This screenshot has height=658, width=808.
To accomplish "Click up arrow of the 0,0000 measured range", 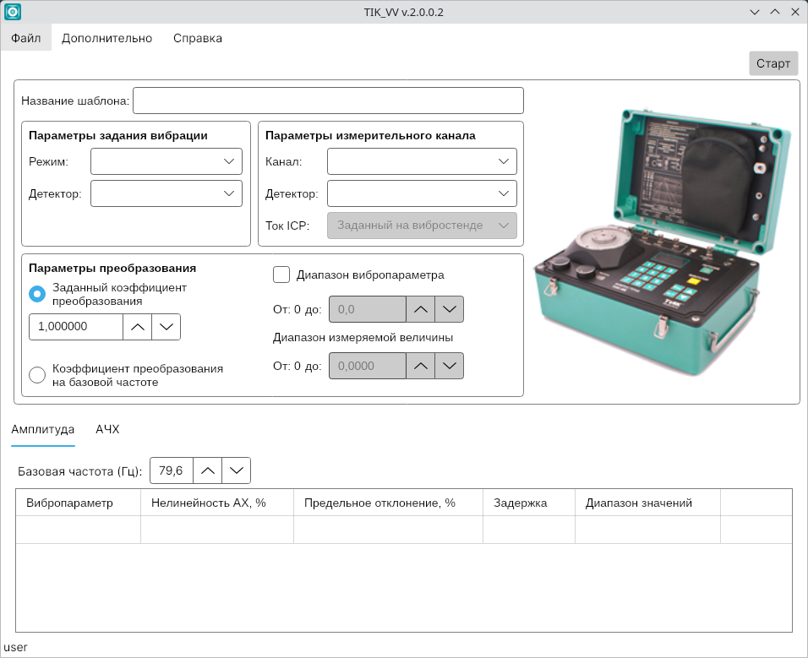I will coord(420,366).
